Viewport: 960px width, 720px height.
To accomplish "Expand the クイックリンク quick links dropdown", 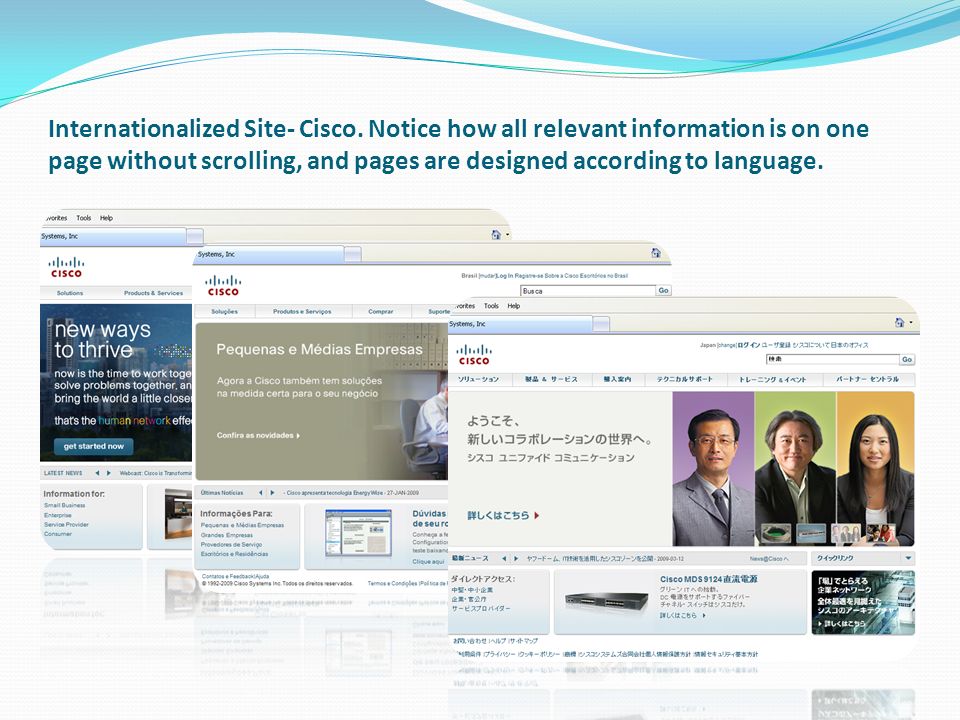I will (x=908, y=558).
